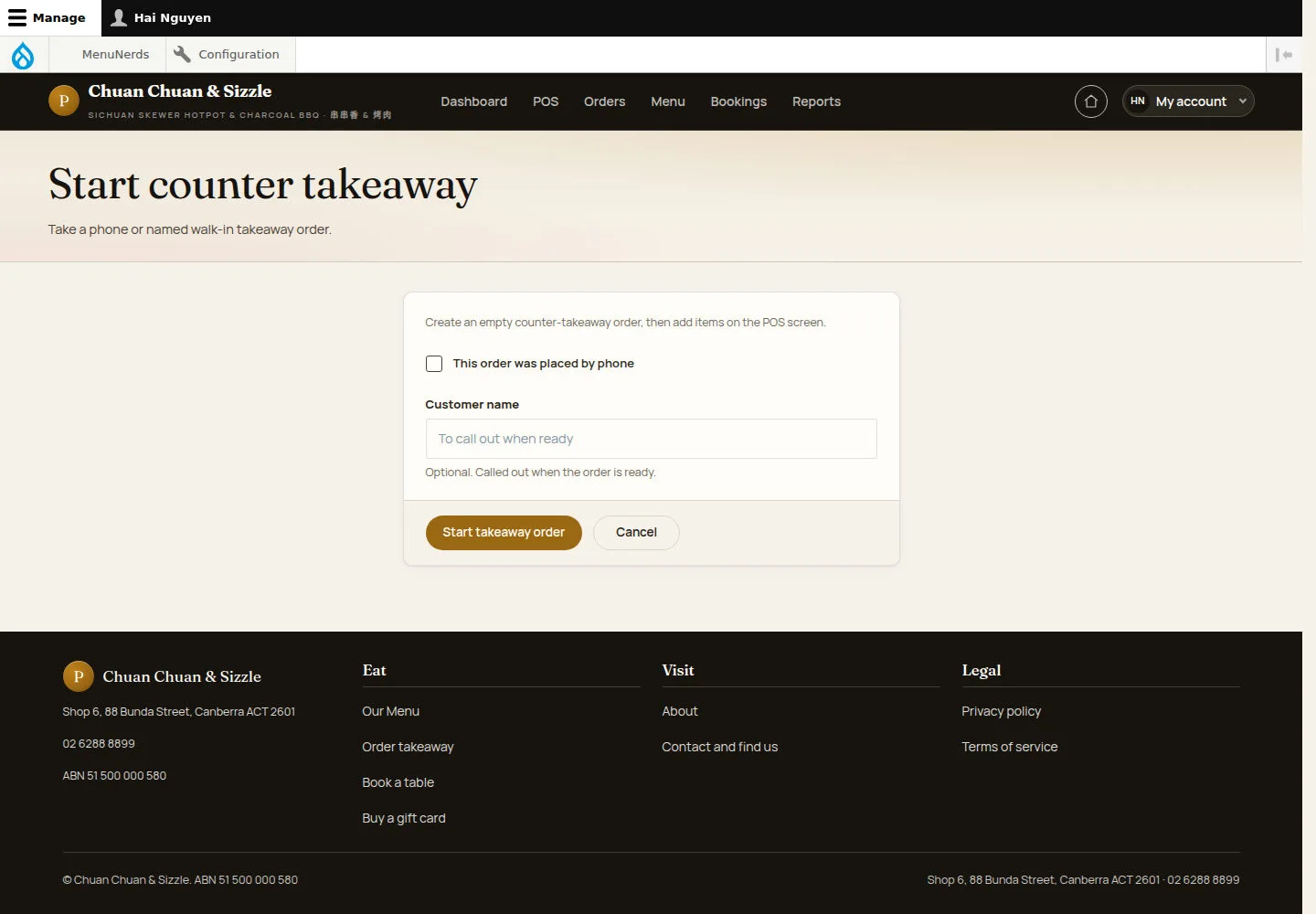Open the Terms of service footer link

tap(1010, 747)
